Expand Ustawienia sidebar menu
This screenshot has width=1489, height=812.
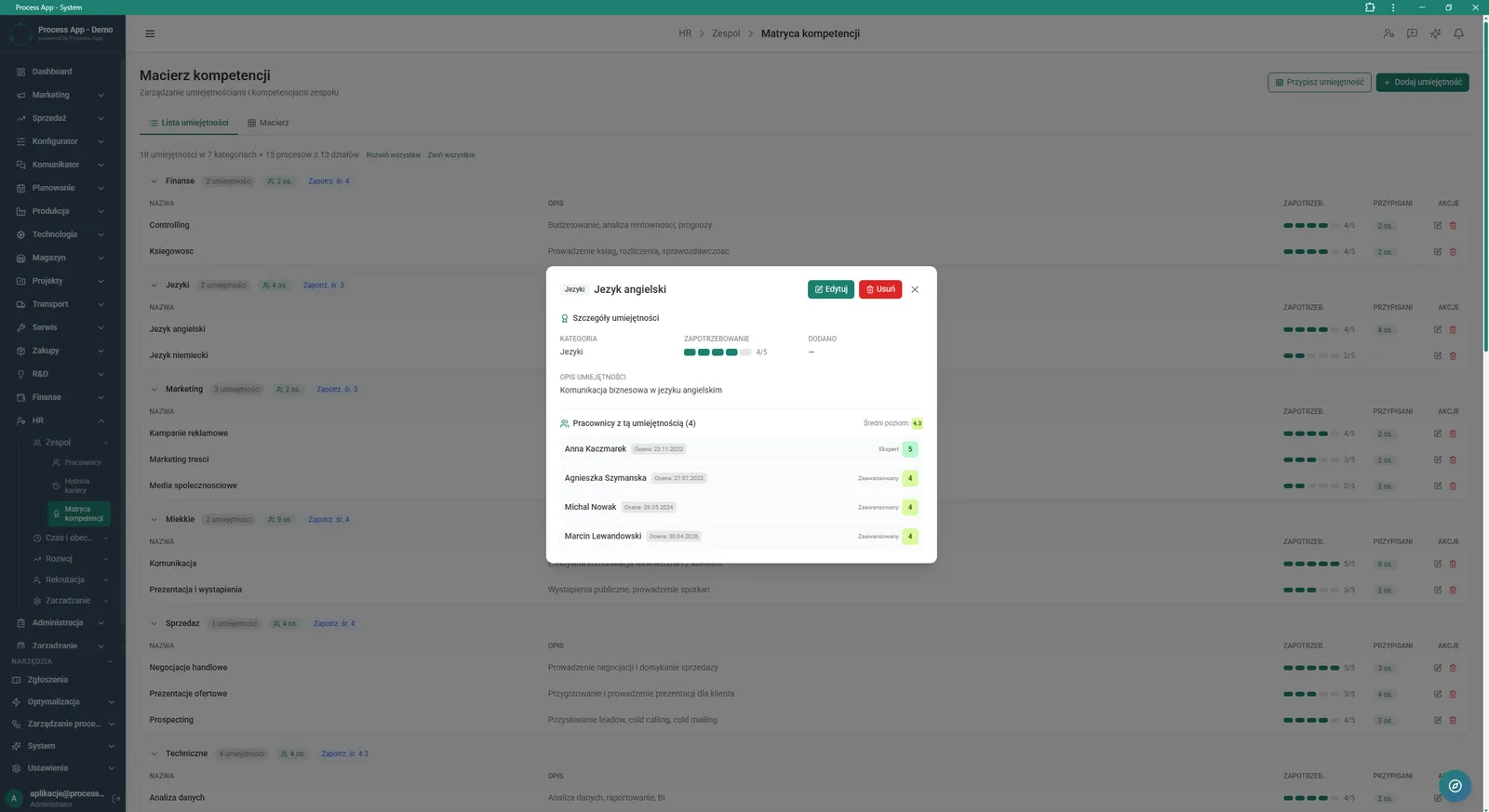tap(61, 768)
